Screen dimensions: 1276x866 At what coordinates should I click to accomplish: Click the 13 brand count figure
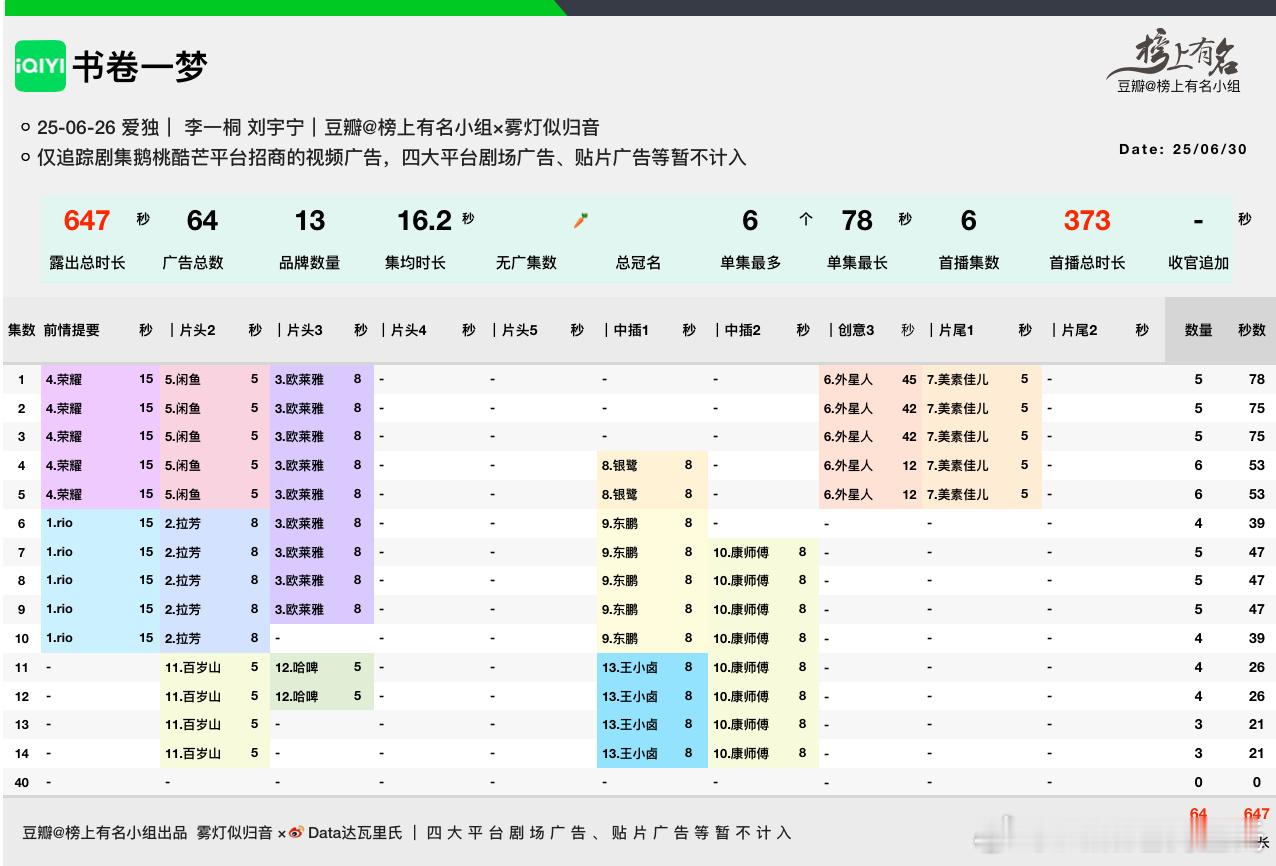click(309, 220)
